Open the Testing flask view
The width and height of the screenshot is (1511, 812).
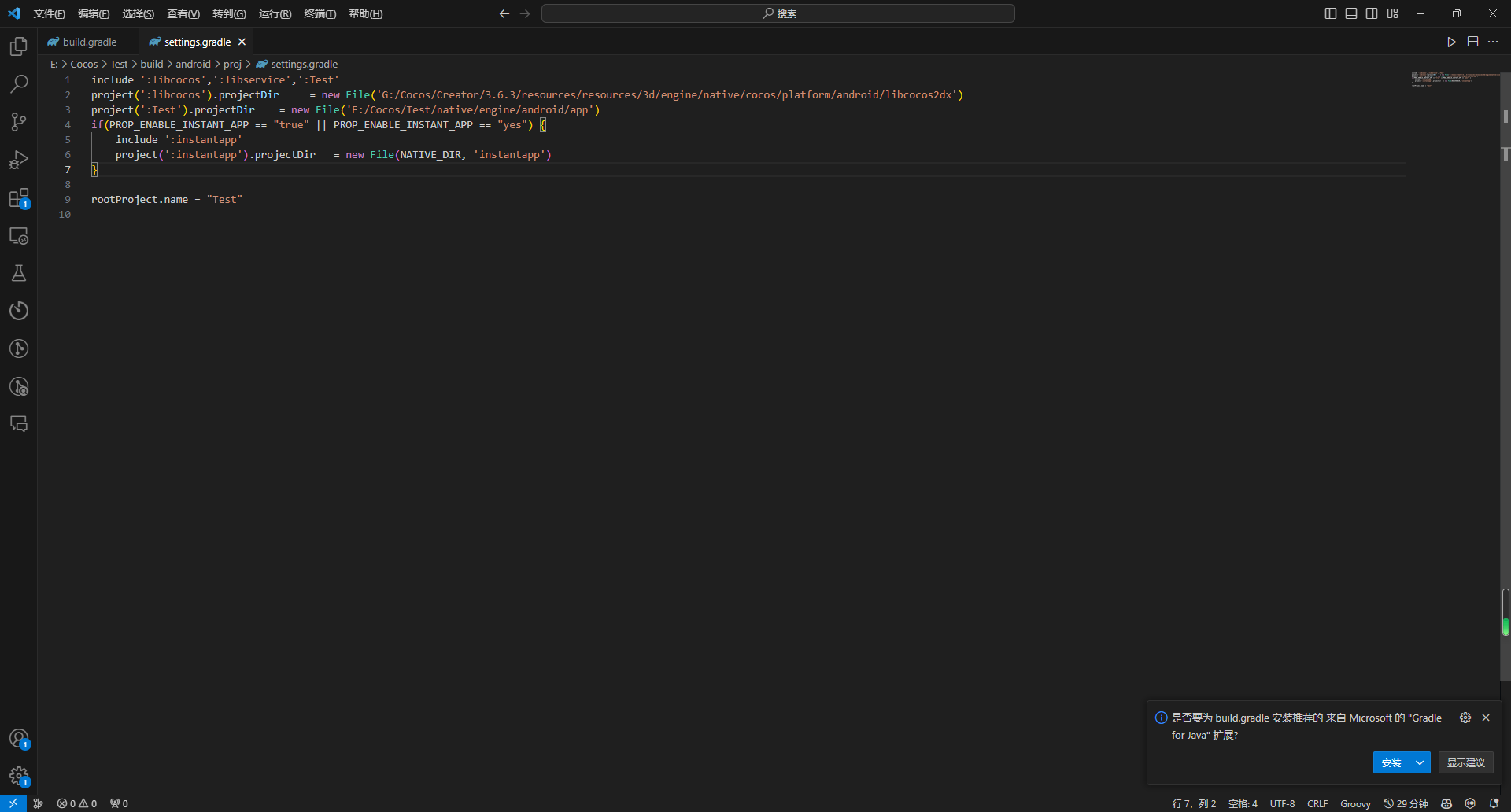[19, 273]
